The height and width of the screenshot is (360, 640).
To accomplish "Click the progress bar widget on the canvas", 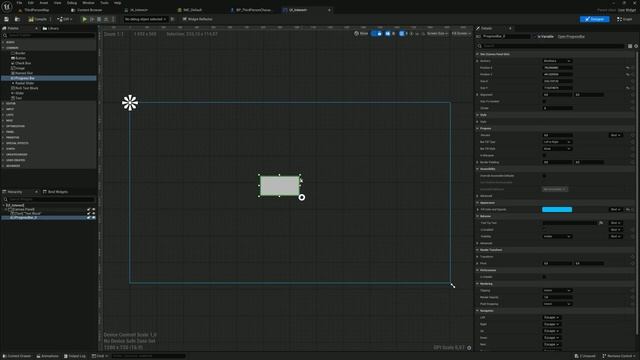I will click(x=280, y=186).
